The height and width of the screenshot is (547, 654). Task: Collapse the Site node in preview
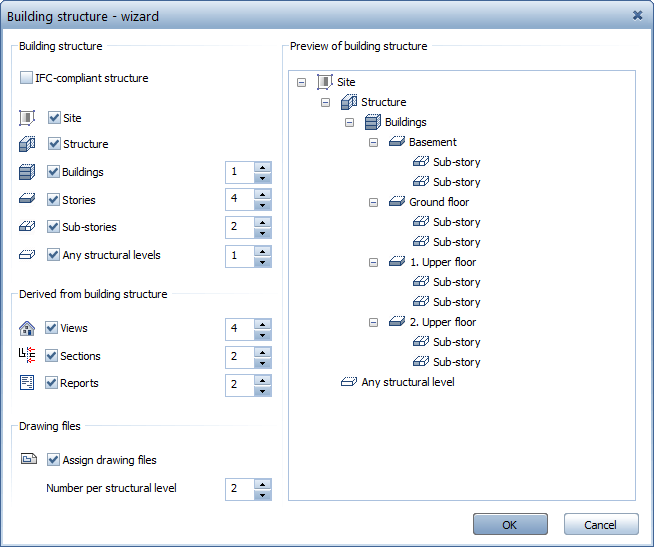click(302, 83)
